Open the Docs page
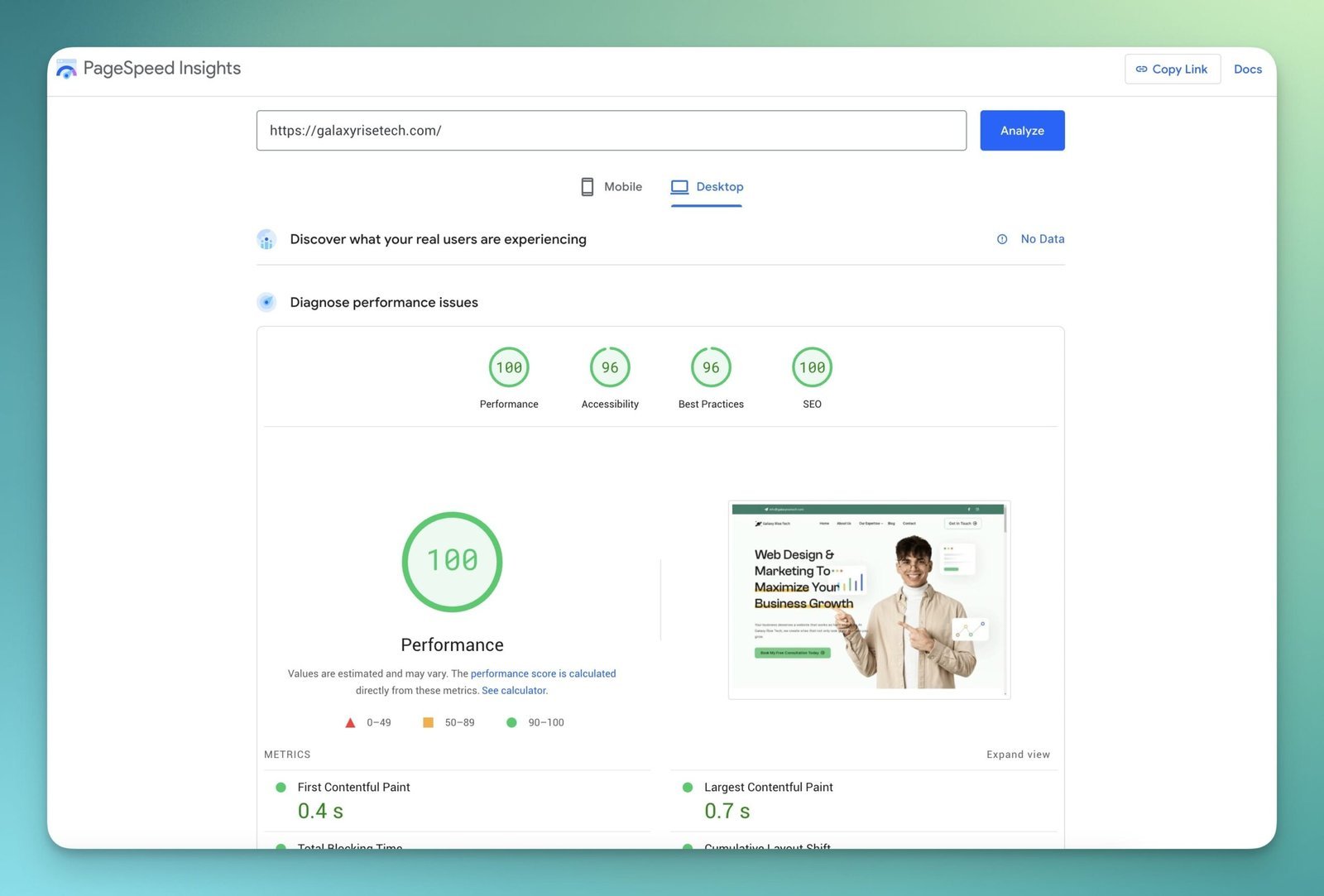This screenshot has height=896, width=1324. click(x=1248, y=69)
